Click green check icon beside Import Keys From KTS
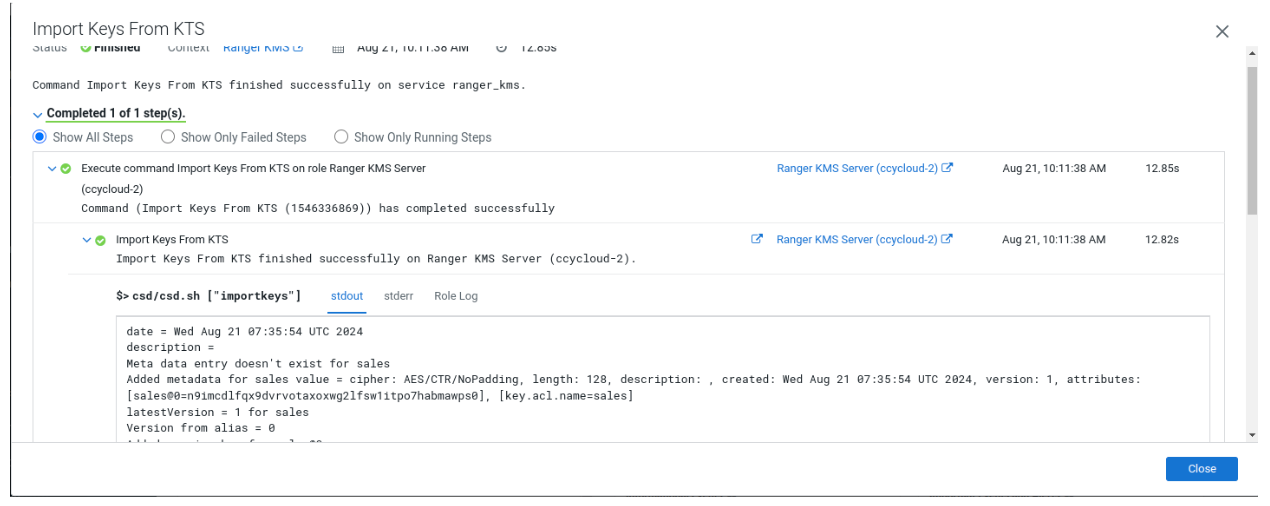1270x506 pixels. tap(101, 240)
